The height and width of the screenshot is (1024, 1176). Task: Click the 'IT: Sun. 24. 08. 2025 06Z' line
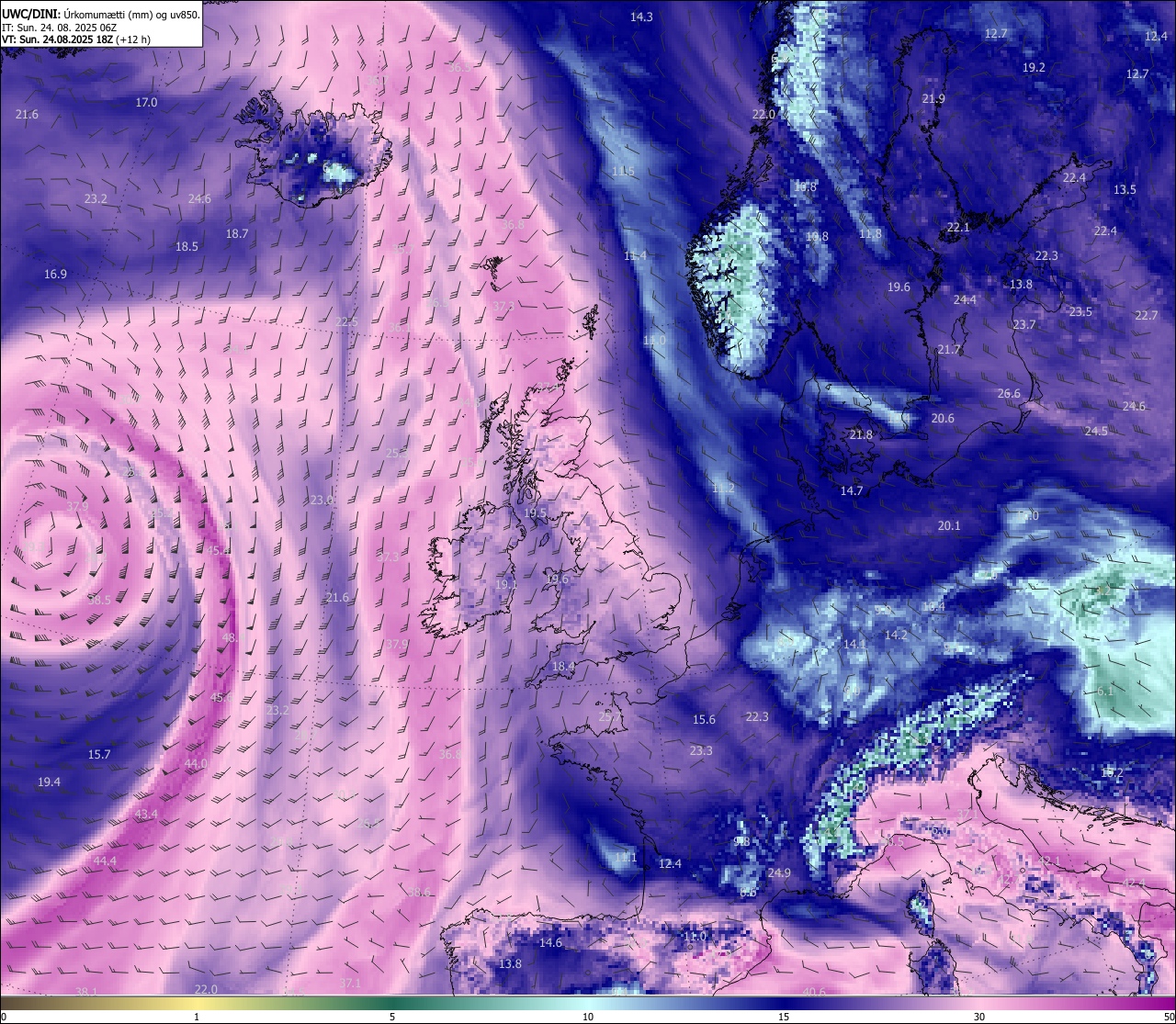tap(59, 28)
